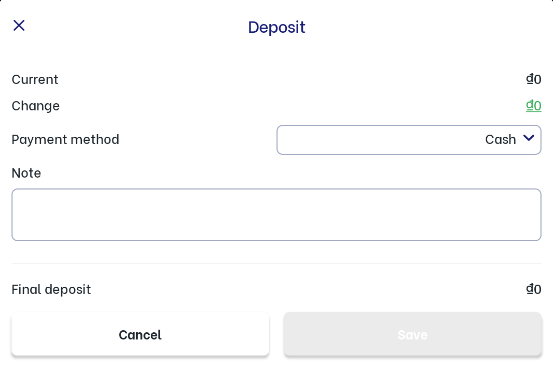Click the Current balance ₫0 value

533,79
